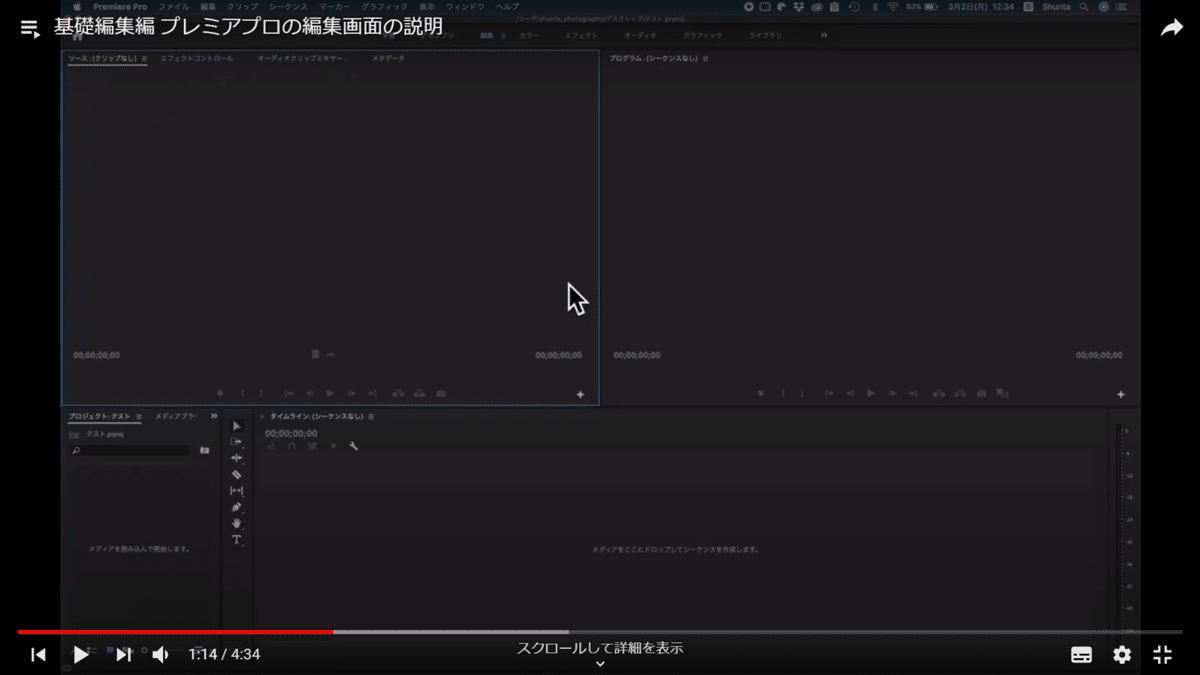The image size is (1200, 675).
Task: Open the ウィンドウ menu in menu bar
Action: [465, 6]
